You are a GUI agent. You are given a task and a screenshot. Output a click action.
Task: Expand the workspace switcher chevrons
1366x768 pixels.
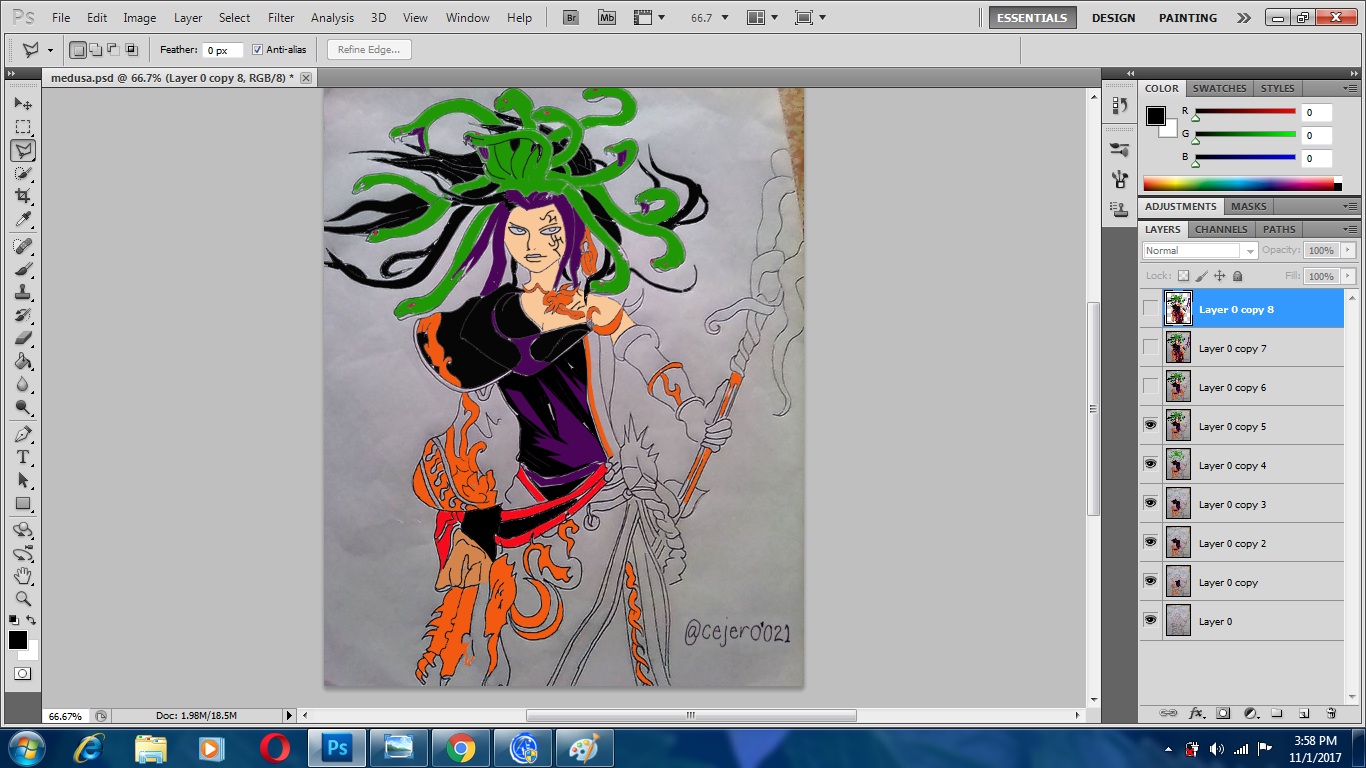[x=1243, y=18]
